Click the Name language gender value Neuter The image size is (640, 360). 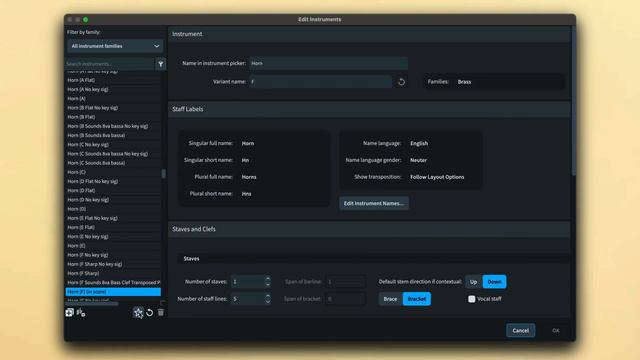click(418, 160)
